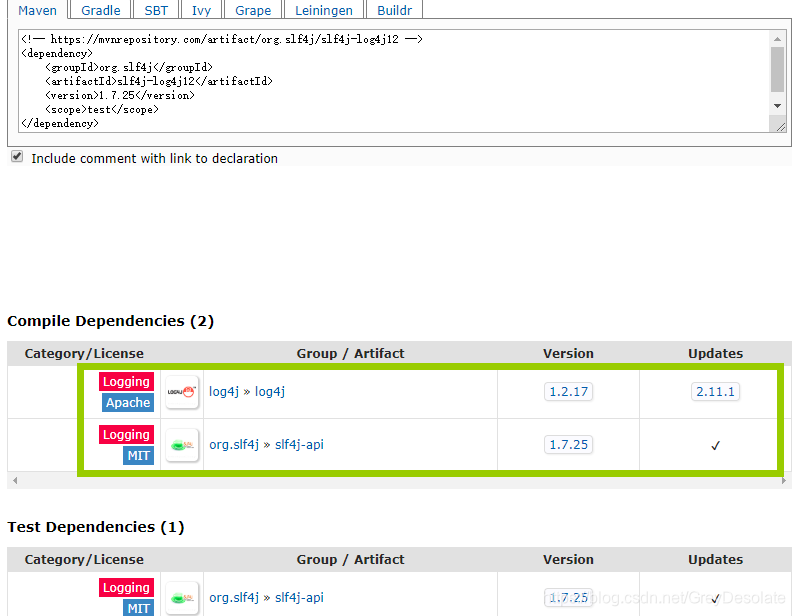795x616 pixels.
Task: Open org.slf4j group link in Compile Dependencies
Action: (234, 445)
